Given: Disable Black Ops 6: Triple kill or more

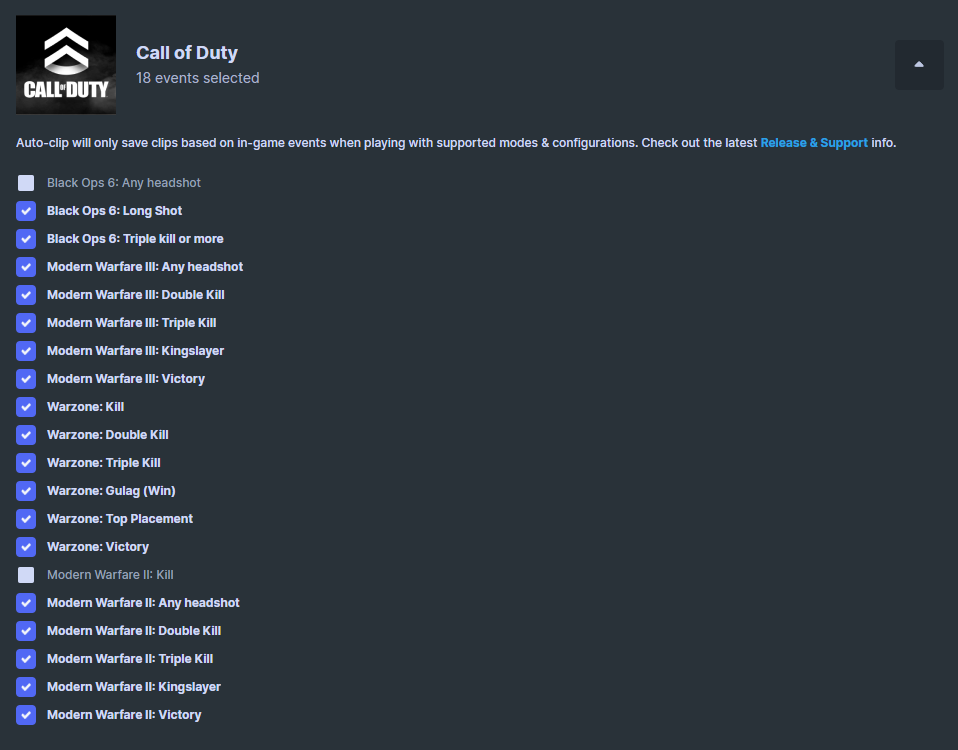Looking at the screenshot, I should point(26,239).
